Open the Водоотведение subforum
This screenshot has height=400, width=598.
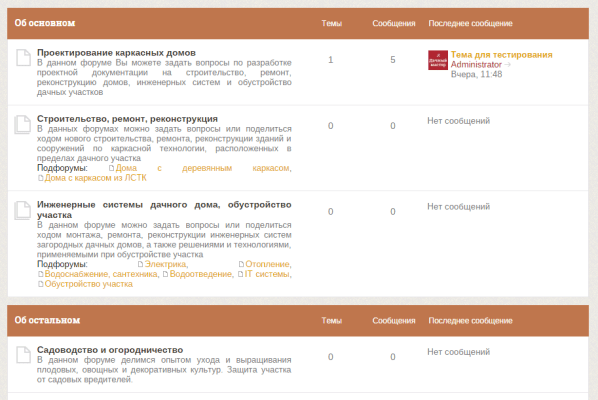pyautogui.click(x=201, y=274)
